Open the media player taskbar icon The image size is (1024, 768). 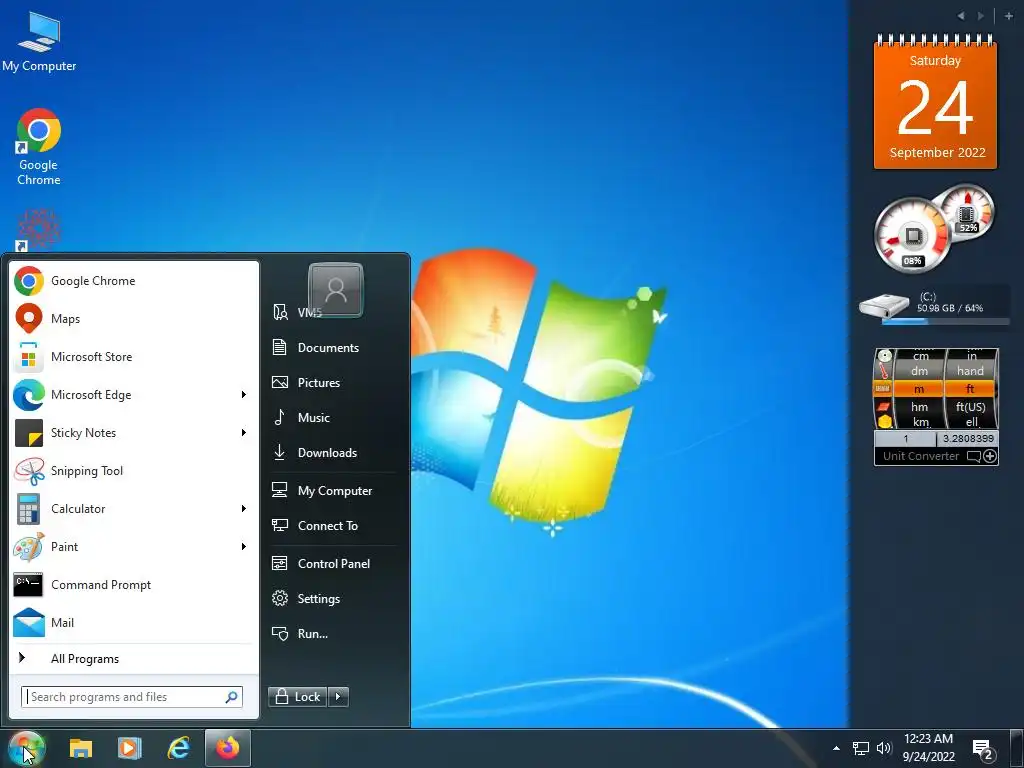click(129, 748)
